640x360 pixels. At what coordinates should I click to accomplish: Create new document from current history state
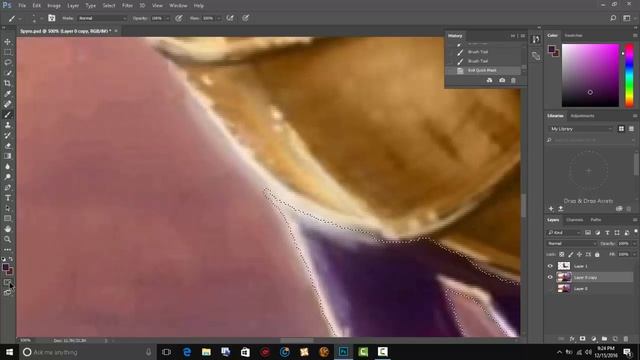point(489,80)
